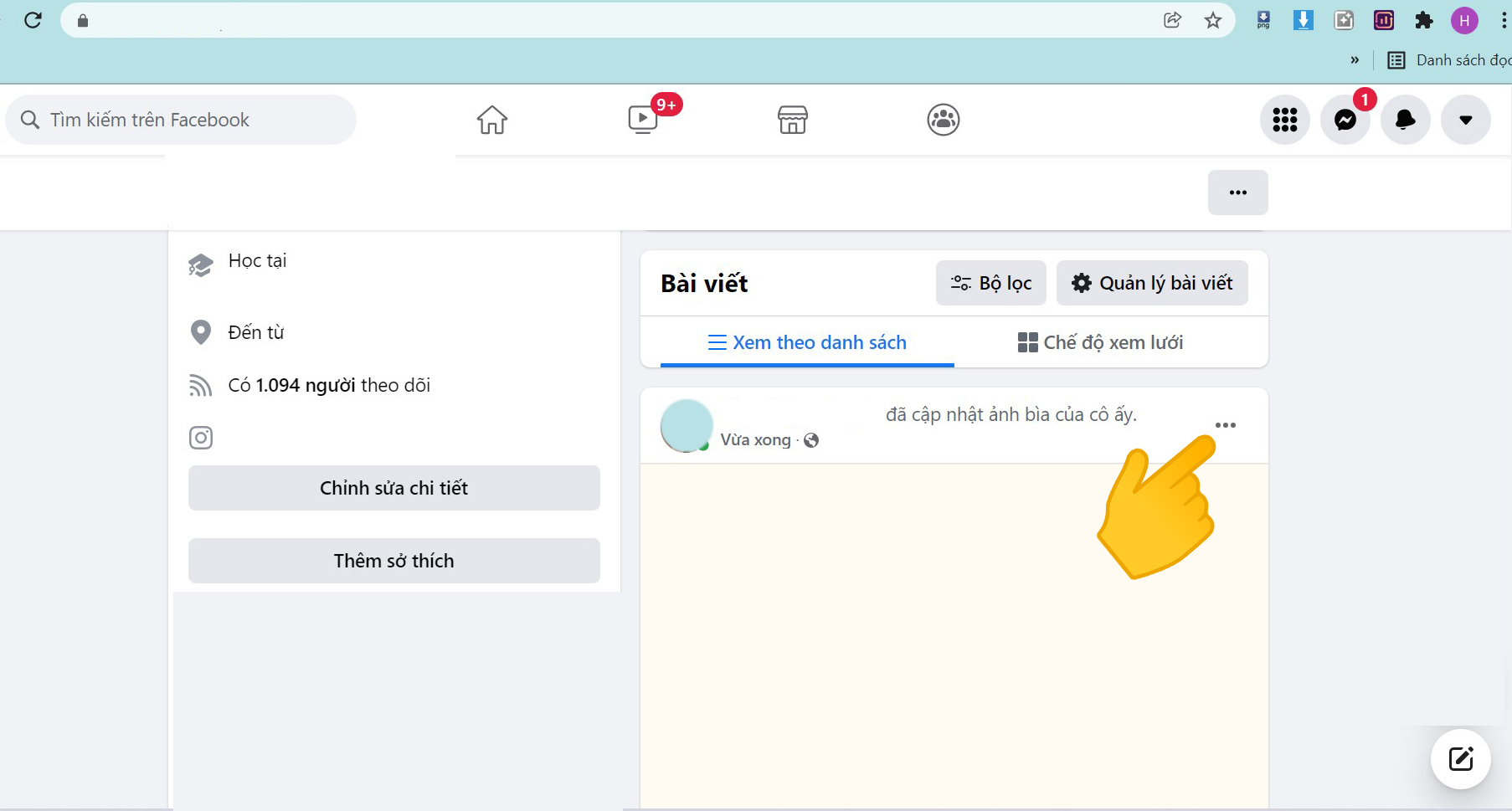Image resolution: width=1512 pixels, height=811 pixels.
Task: Click Quản lý bài viết button
Action: pos(1152,283)
